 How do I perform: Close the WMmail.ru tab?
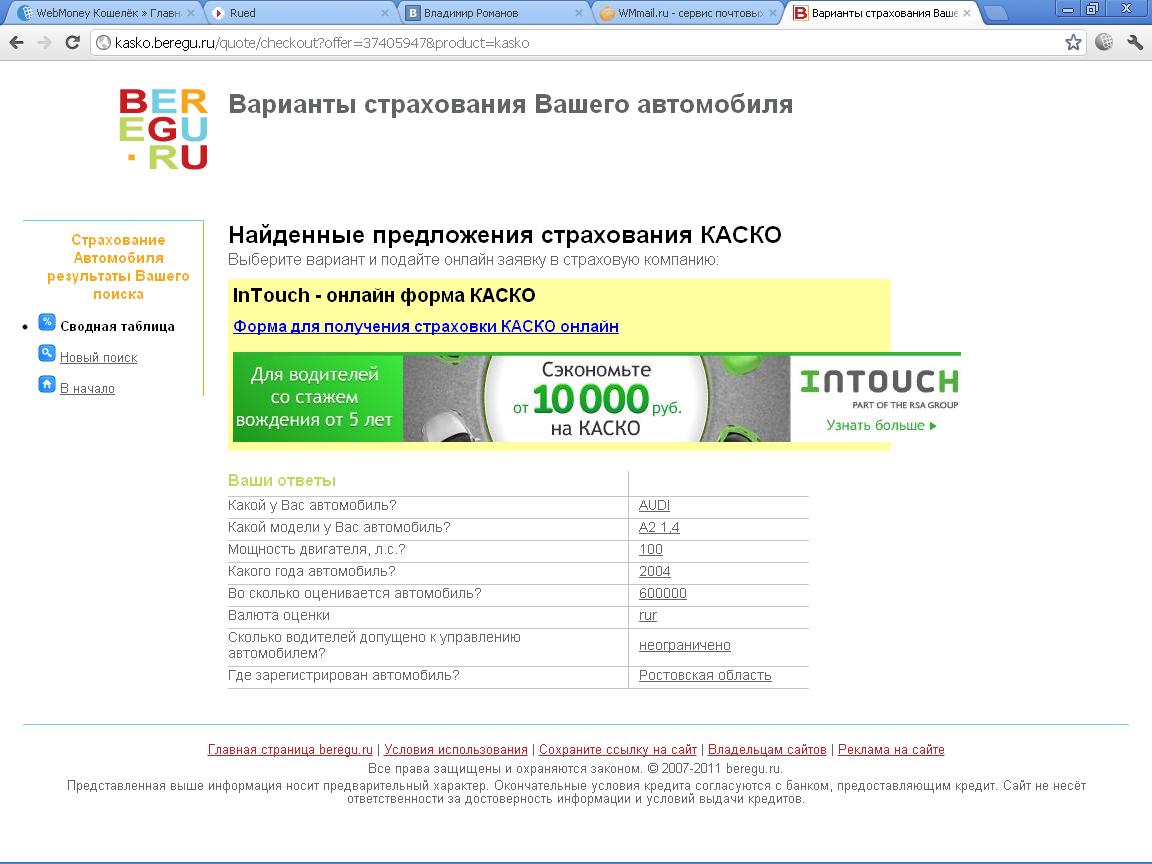773,13
